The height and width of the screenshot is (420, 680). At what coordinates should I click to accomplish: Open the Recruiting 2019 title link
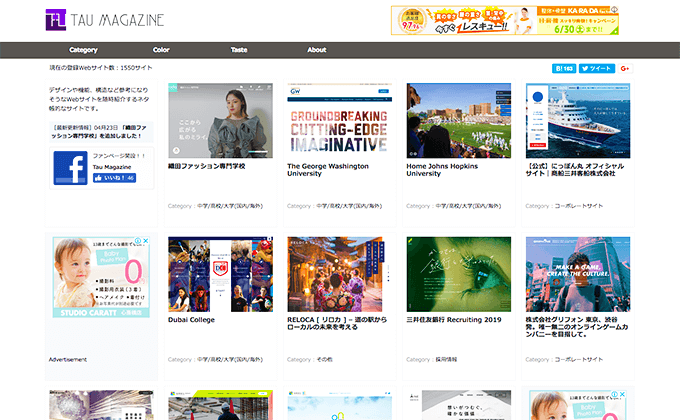pyautogui.click(x=454, y=320)
